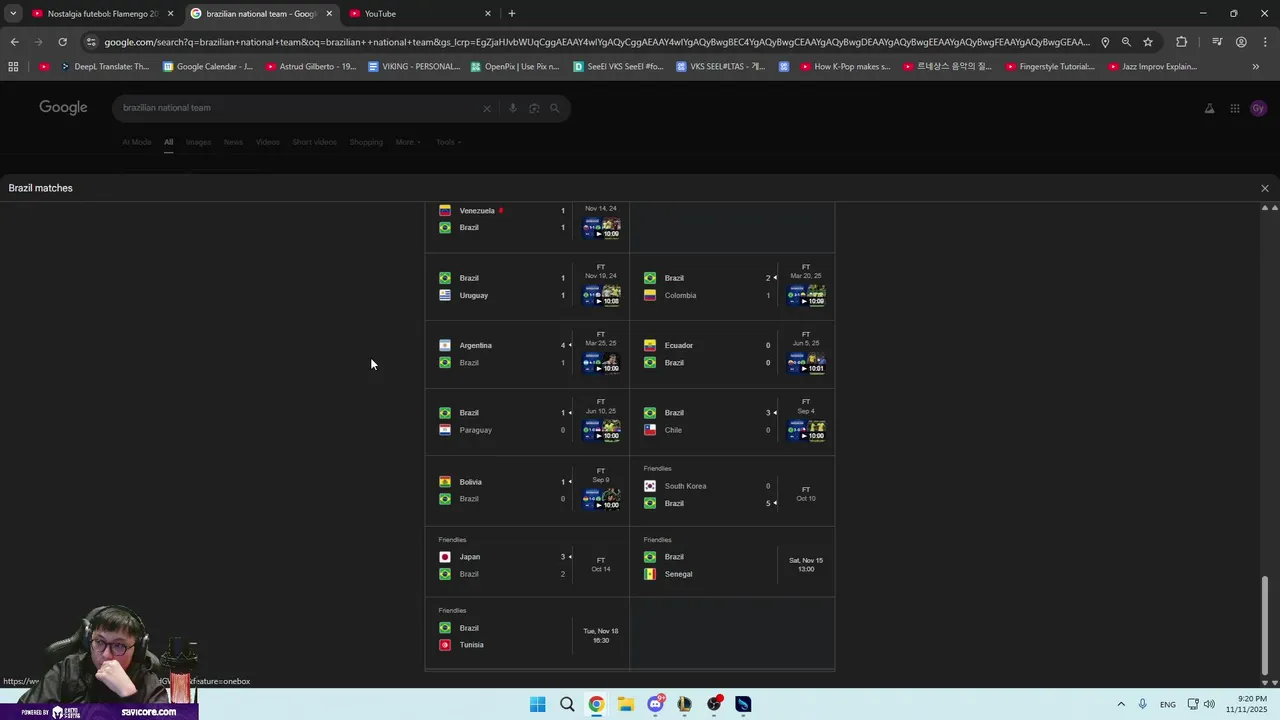1280x720 pixels.
Task: Open the Japan vs Brazil friendly match
Action: (527, 562)
